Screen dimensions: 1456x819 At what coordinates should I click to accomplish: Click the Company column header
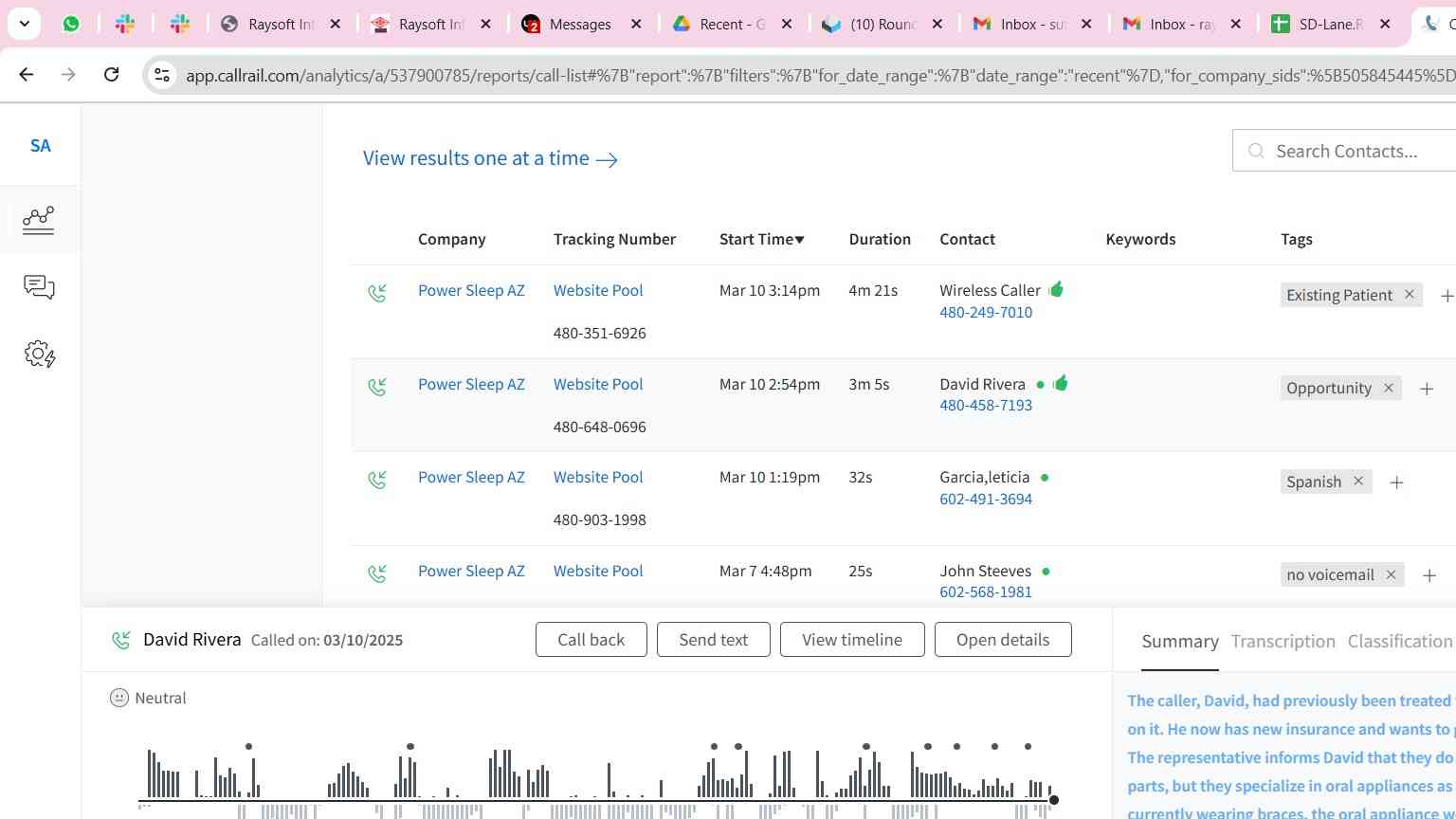click(x=452, y=239)
